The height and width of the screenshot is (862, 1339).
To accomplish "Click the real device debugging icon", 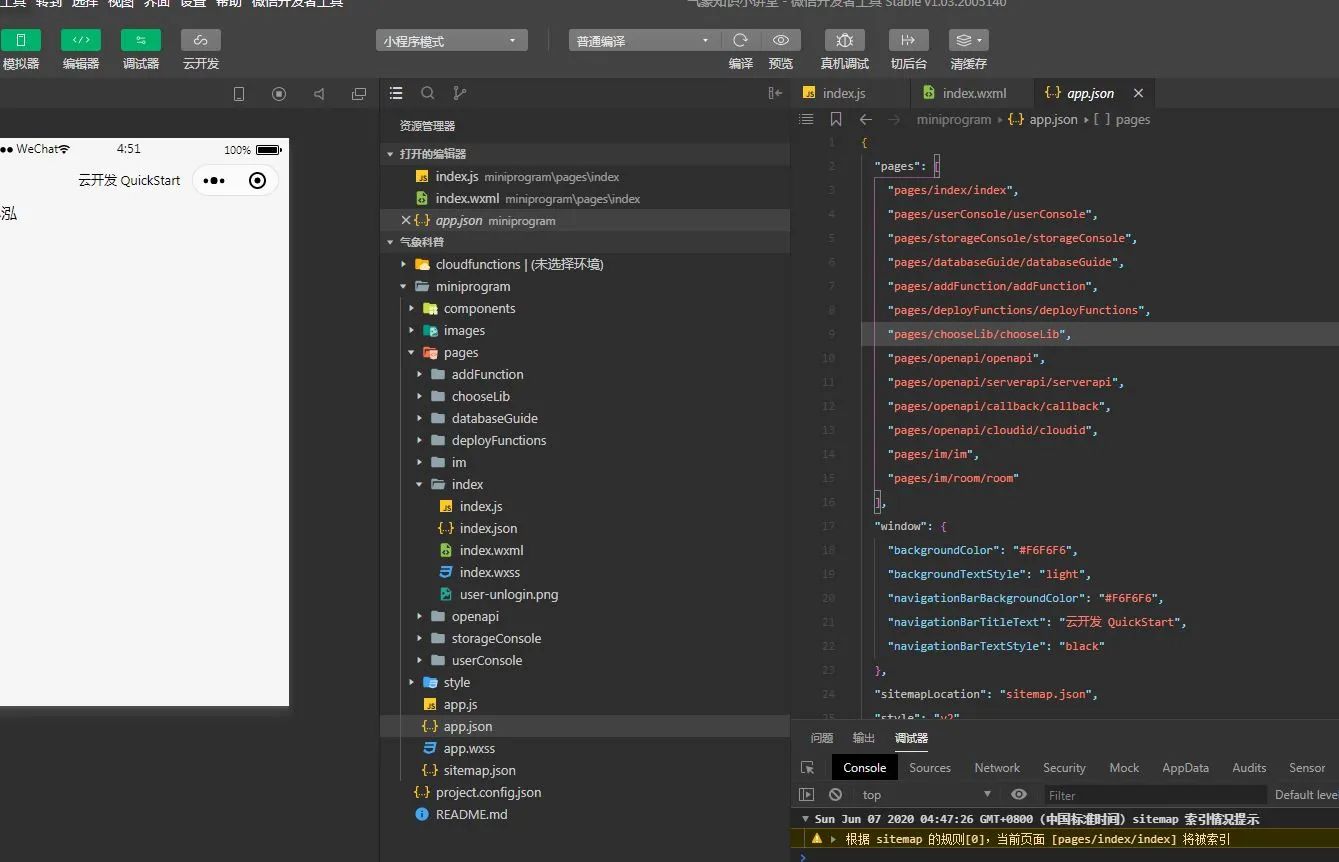I will [x=845, y=40].
